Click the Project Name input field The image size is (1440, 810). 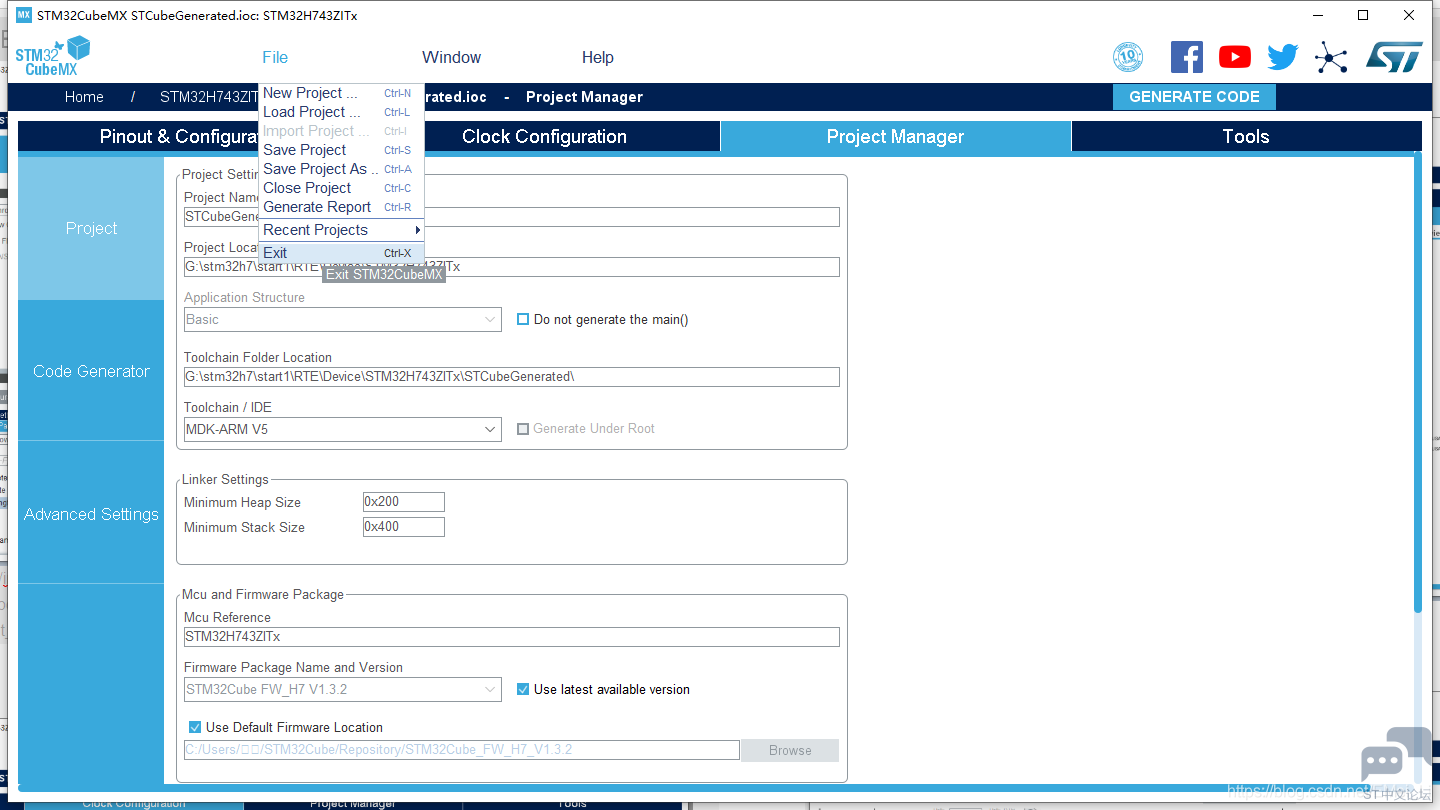click(x=512, y=217)
